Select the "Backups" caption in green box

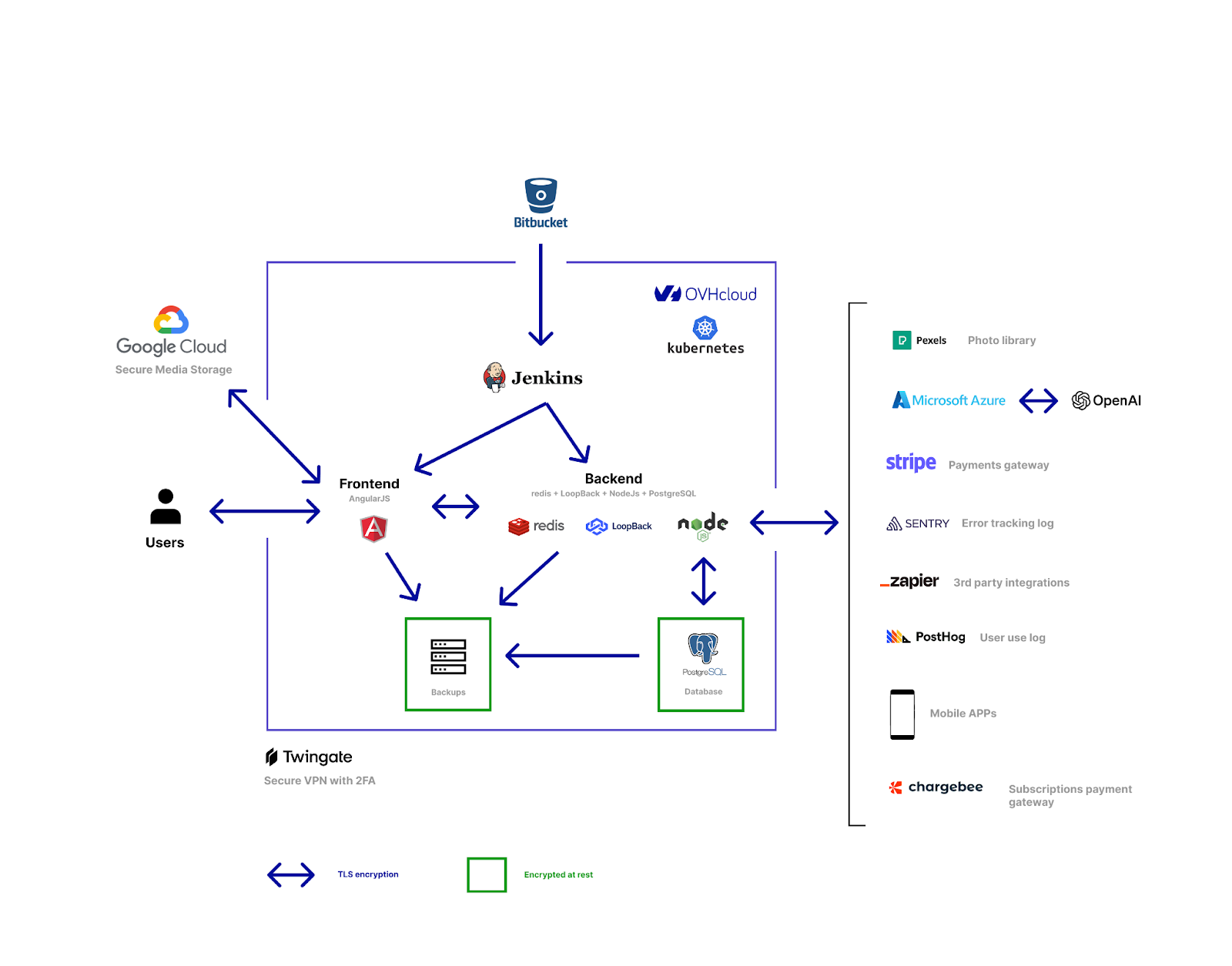pyautogui.click(x=448, y=693)
